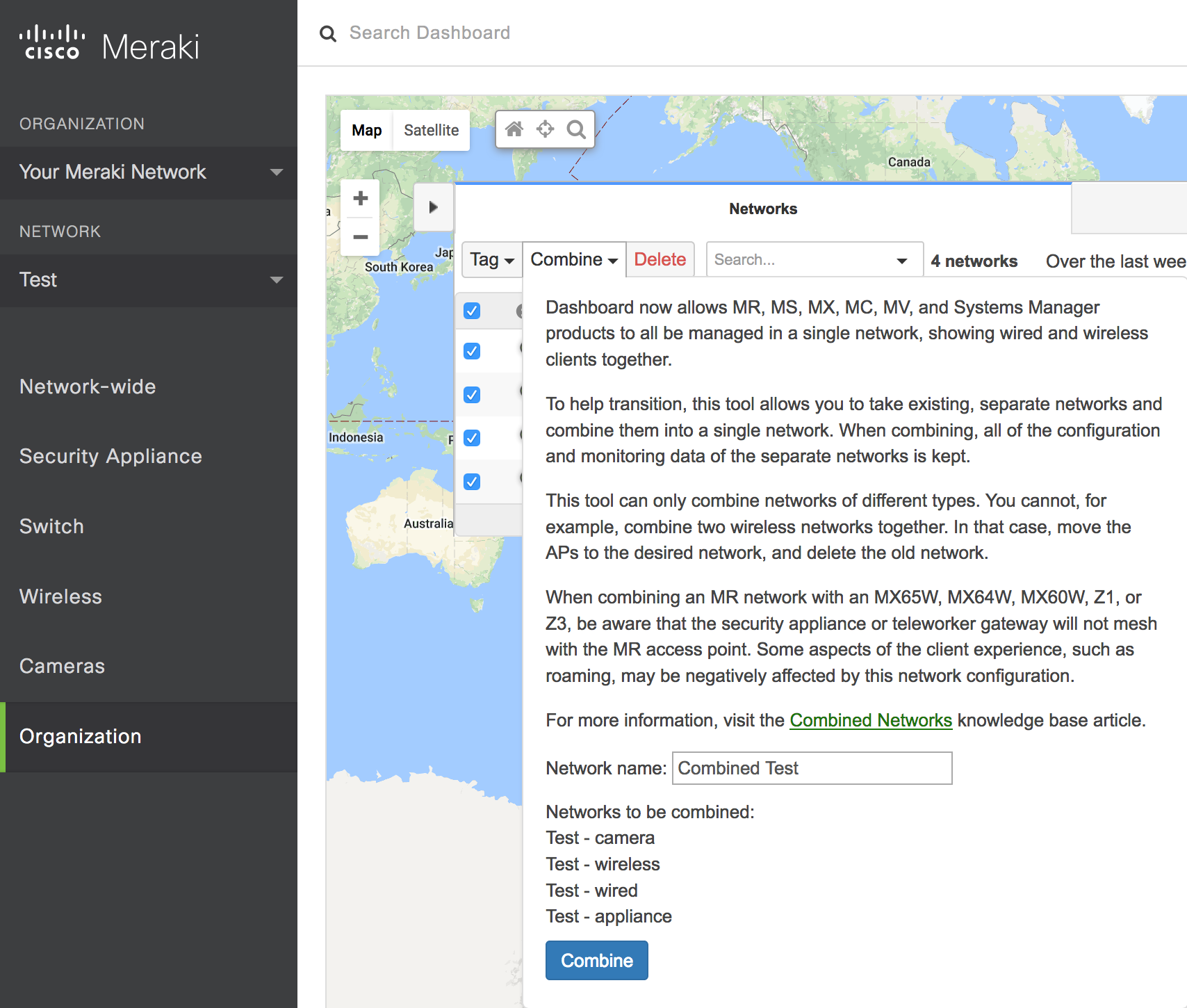Click the blue Combine button
Image resolution: width=1187 pixels, height=1008 pixels.
[x=597, y=961]
